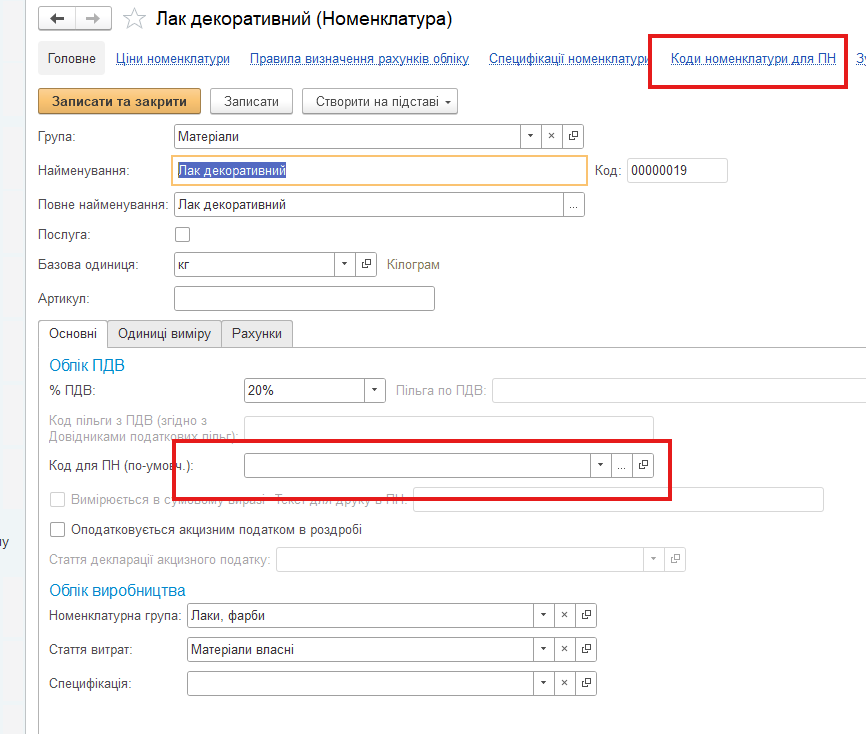
Task: Open the Базова одиниця item form
Action: 366,264
